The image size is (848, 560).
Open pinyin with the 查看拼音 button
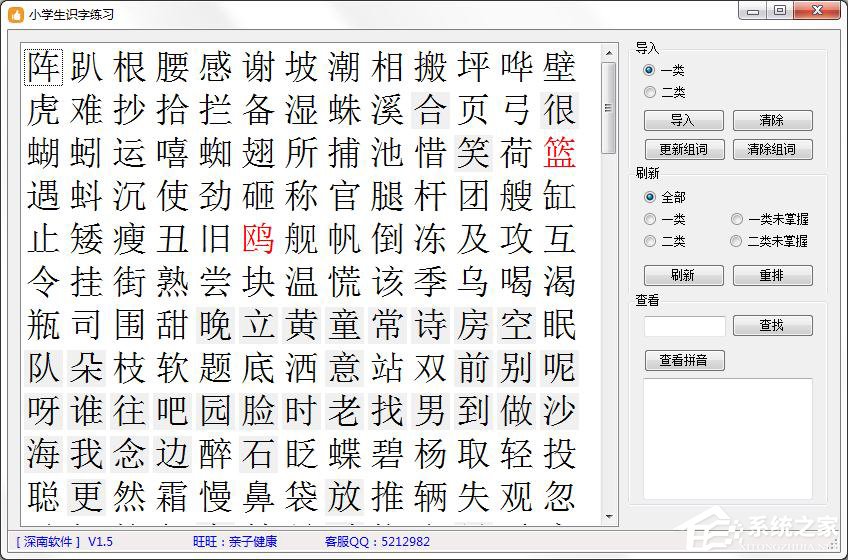[x=683, y=360]
